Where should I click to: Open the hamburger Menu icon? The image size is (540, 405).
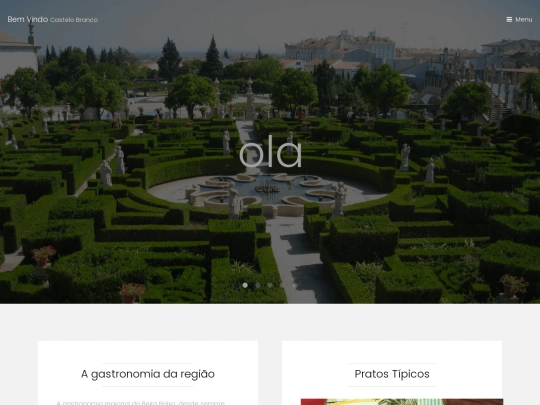(x=509, y=20)
